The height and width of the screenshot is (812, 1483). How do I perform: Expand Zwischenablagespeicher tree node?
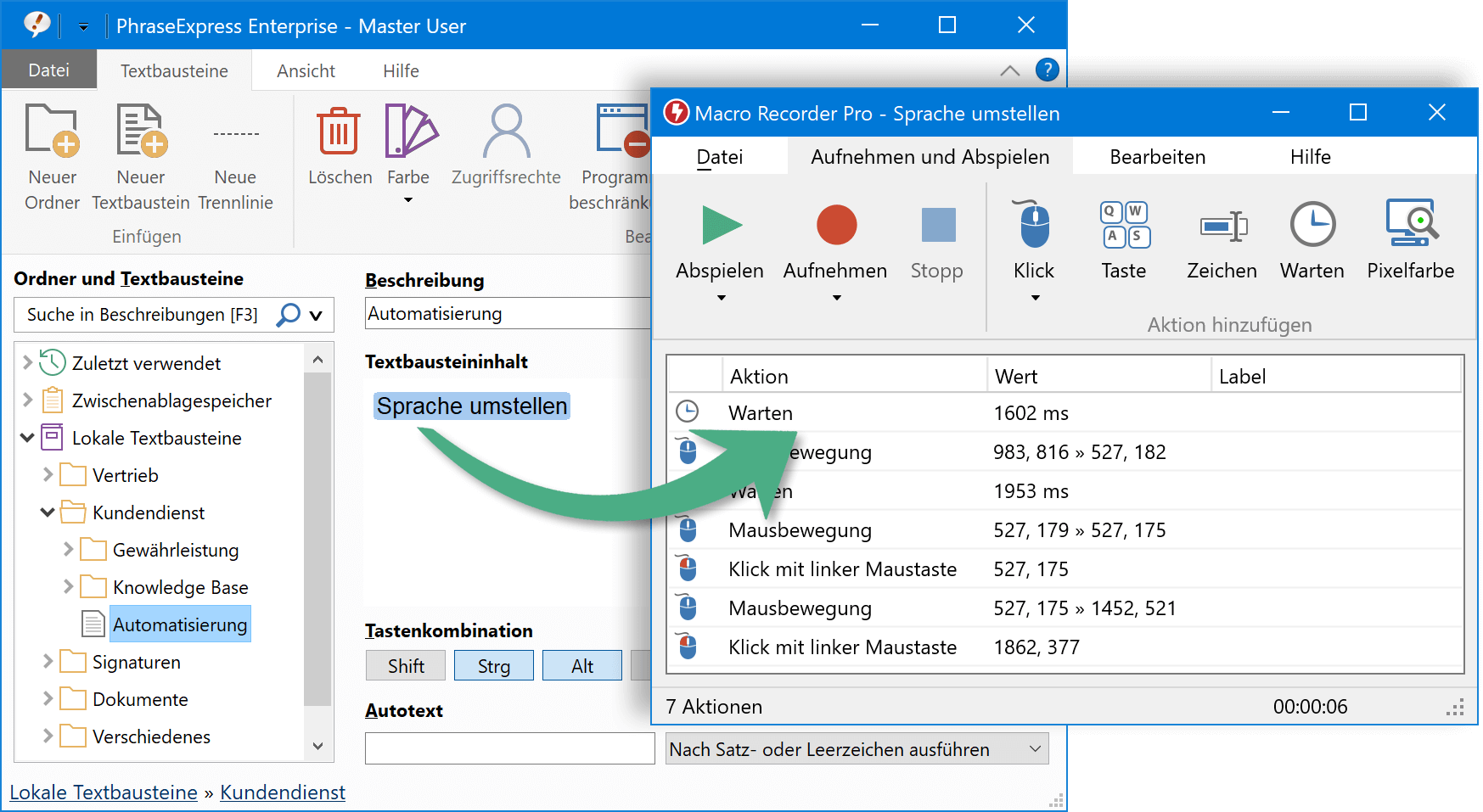(27, 400)
